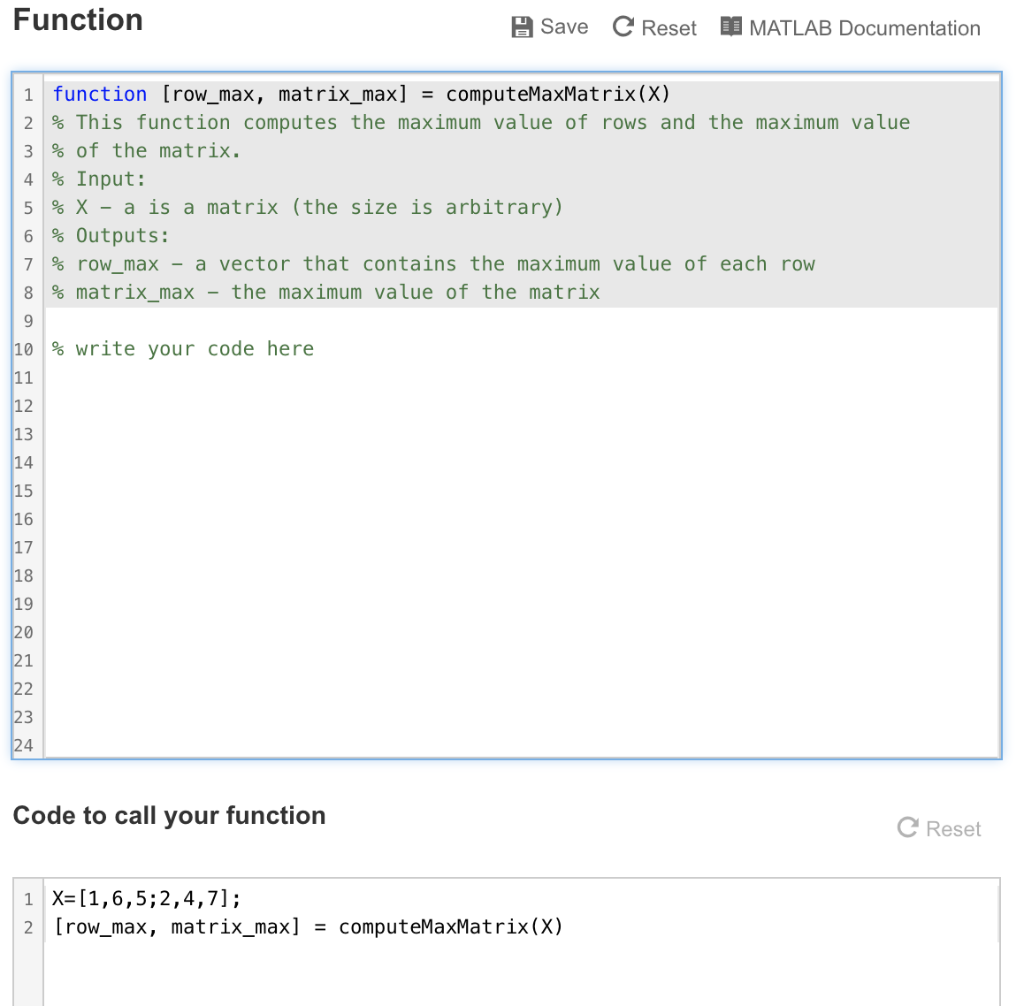The width and height of the screenshot is (1024, 1006).
Task: Click the Save label in the Function toolbar
Action: 564,27
